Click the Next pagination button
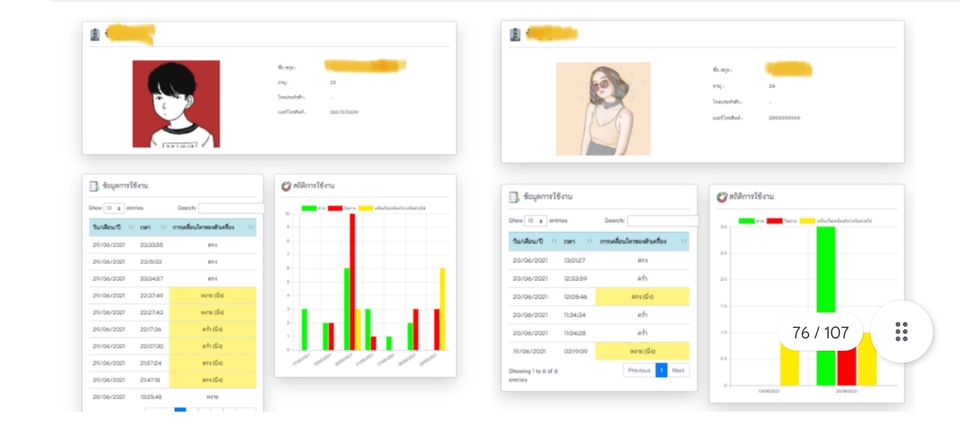The image size is (960, 432). point(678,370)
